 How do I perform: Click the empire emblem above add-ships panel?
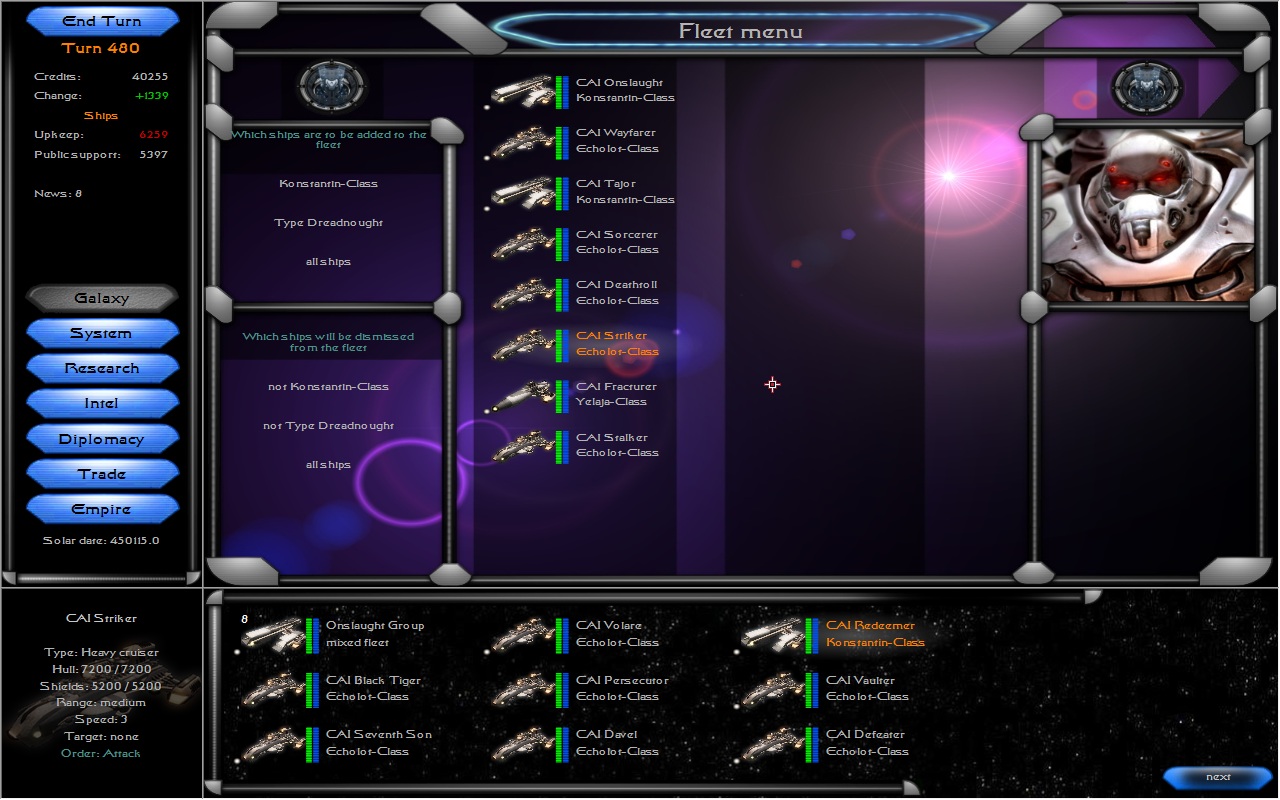click(332, 87)
